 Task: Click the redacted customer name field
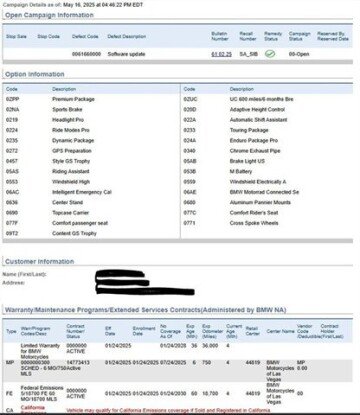pos(121,275)
